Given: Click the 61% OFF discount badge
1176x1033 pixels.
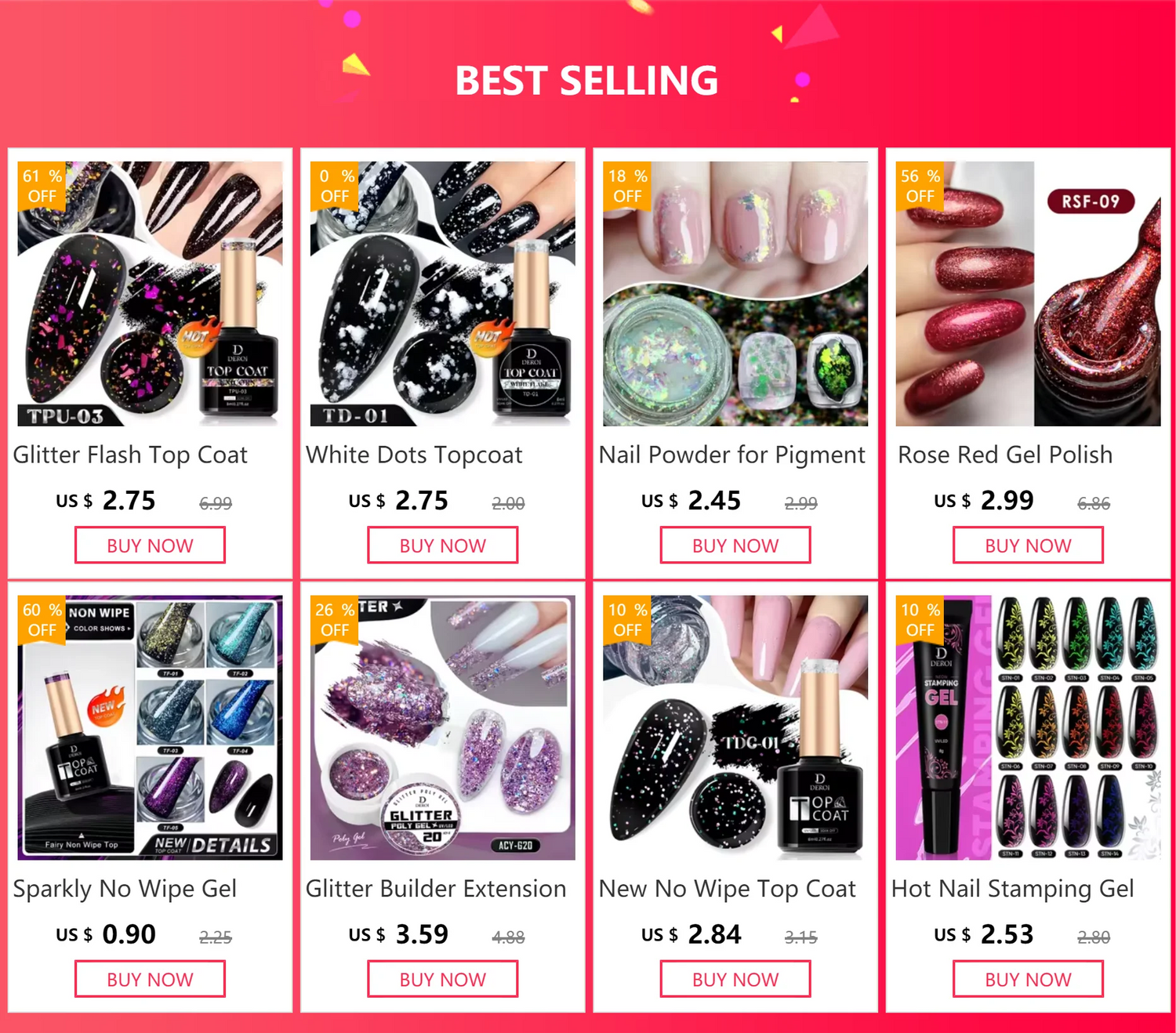Looking at the screenshot, I should click(42, 186).
